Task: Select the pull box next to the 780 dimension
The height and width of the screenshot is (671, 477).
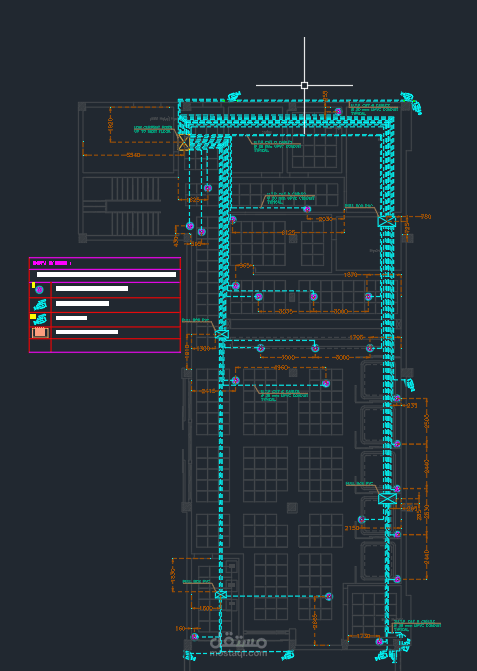Action: click(387, 221)
